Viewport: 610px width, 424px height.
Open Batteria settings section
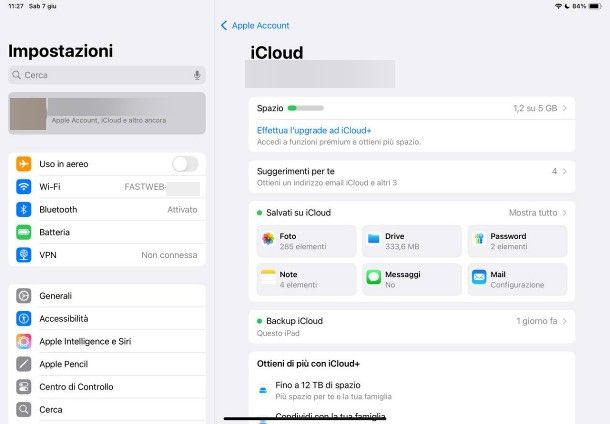[x=107, y=232]
